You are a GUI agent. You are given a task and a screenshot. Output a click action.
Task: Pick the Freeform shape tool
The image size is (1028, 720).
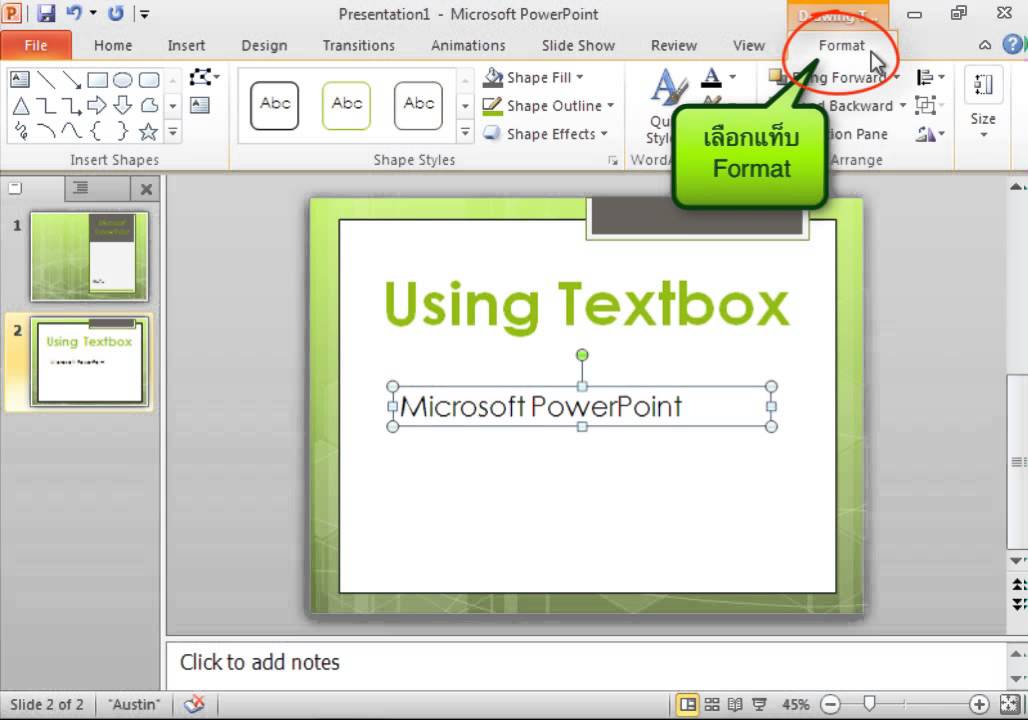[x=149, y=106]
